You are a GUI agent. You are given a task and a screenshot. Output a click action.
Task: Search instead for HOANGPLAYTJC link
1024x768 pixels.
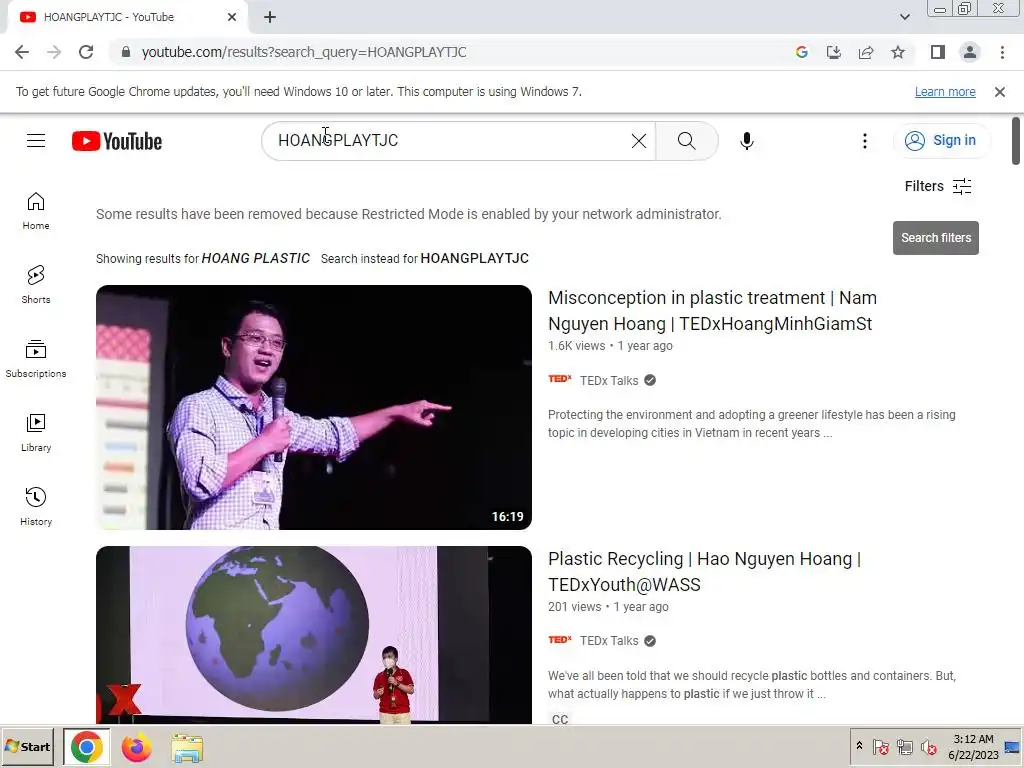click(474, 258)
